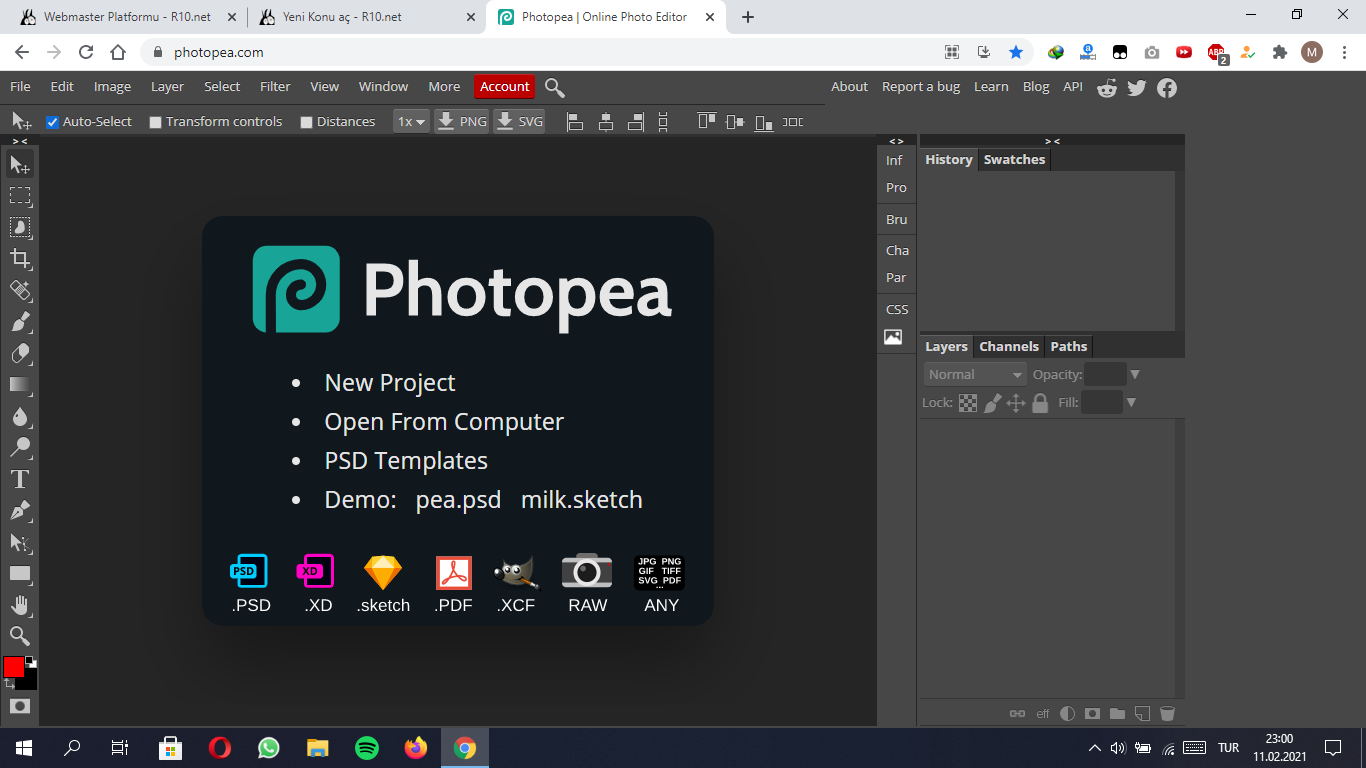This screenshot has width=1366, height=768.
Task: Open the Reddit link icon
Action: (1107, 88)
